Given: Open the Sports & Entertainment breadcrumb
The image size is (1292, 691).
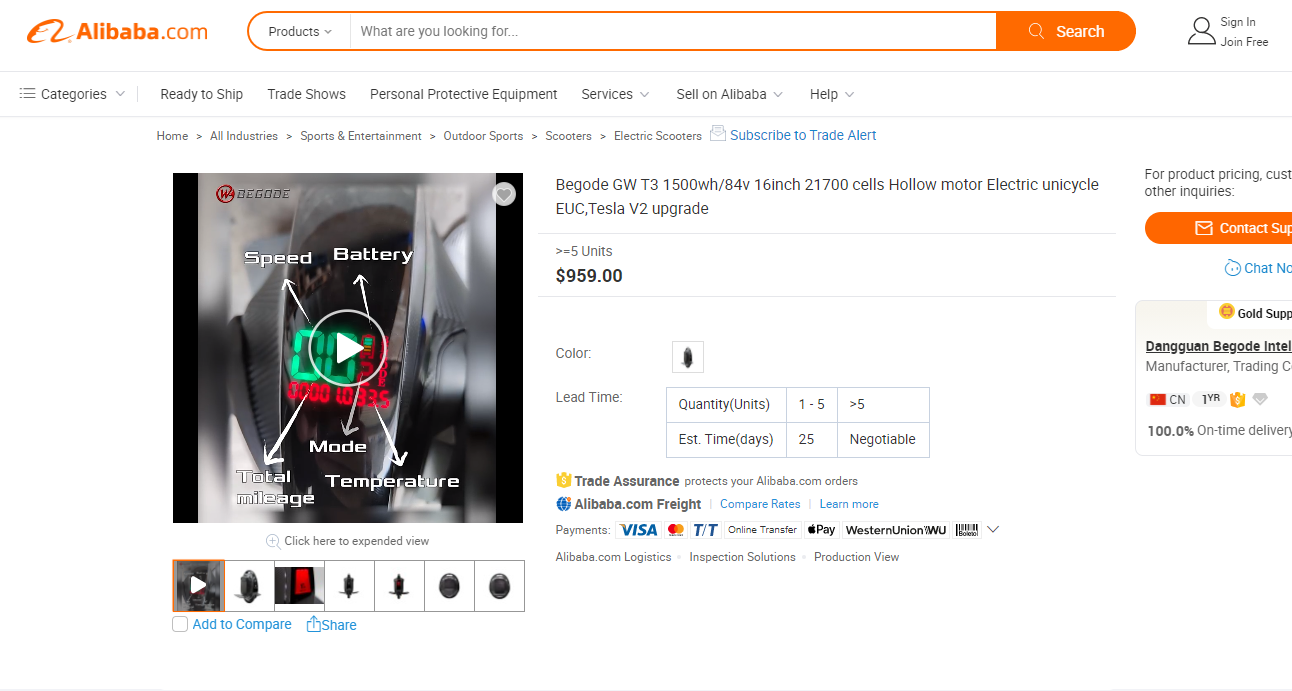Looking at the screenshot, I should 361,136.
